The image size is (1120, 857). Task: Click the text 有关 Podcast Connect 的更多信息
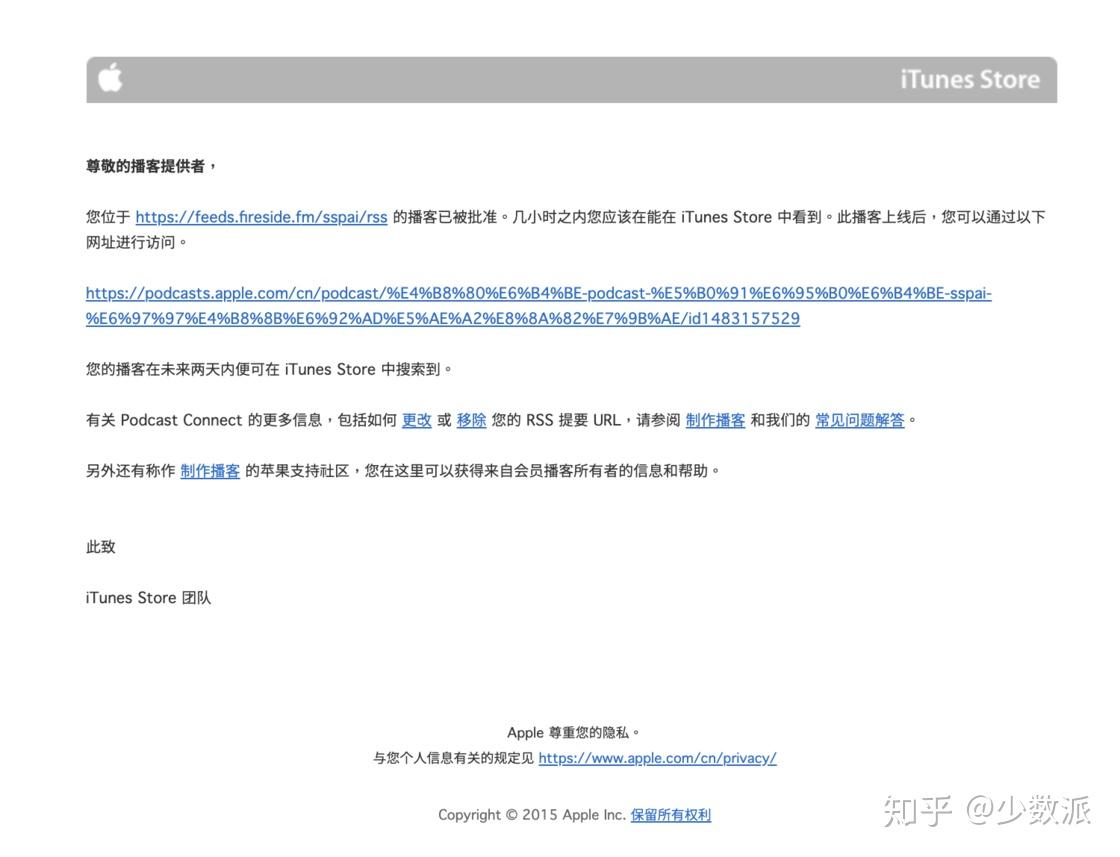(x=204, y=420)
